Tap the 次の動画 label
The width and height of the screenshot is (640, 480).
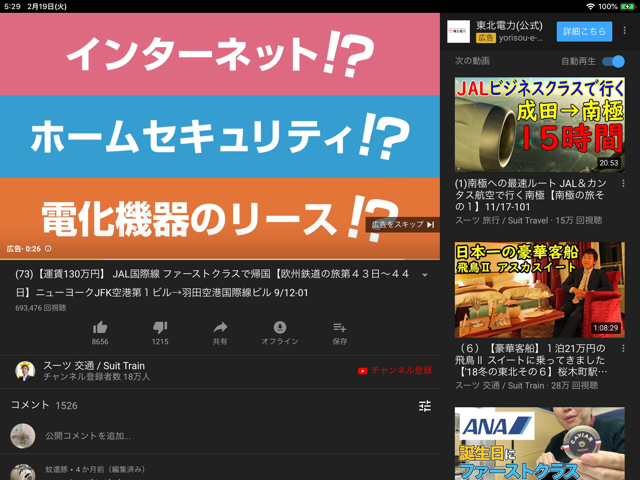[472, 61]
